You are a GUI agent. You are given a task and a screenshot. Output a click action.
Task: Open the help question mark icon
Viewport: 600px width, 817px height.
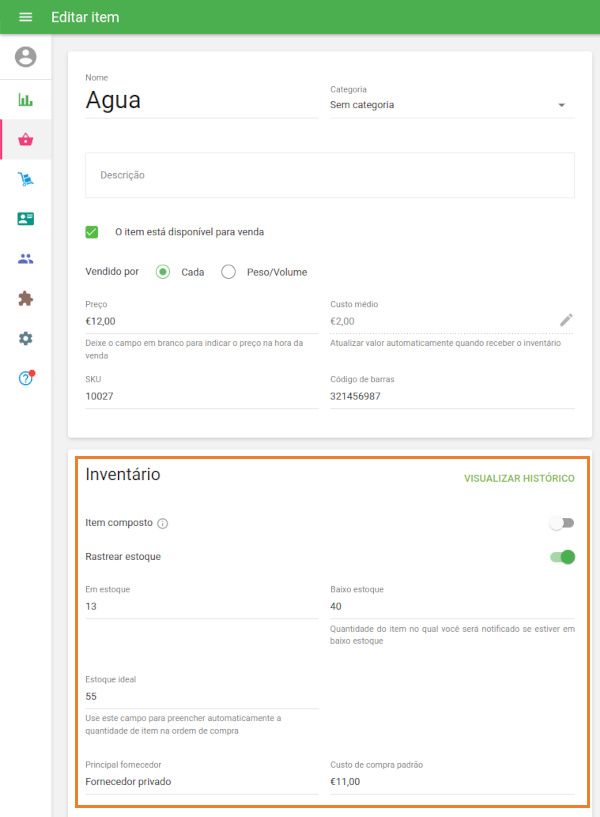coord(25,378)
